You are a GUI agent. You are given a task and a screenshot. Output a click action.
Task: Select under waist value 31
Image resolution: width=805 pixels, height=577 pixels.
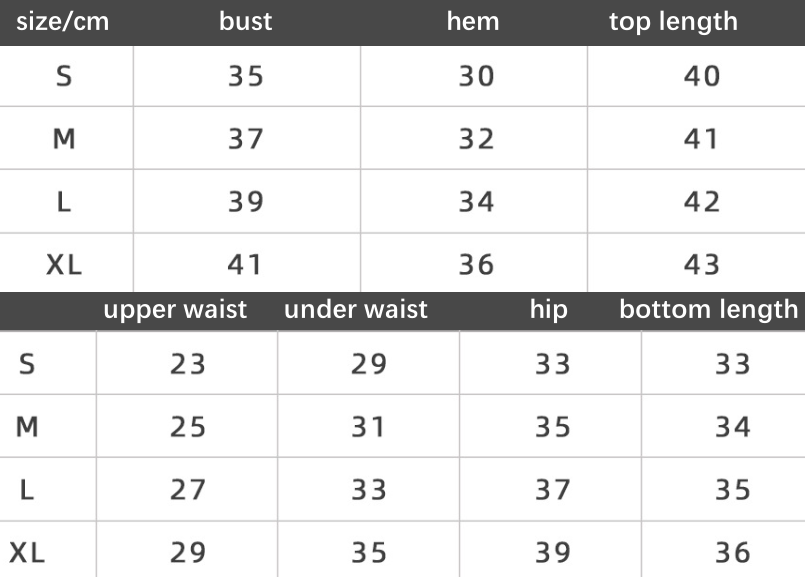tap(368, 427)
